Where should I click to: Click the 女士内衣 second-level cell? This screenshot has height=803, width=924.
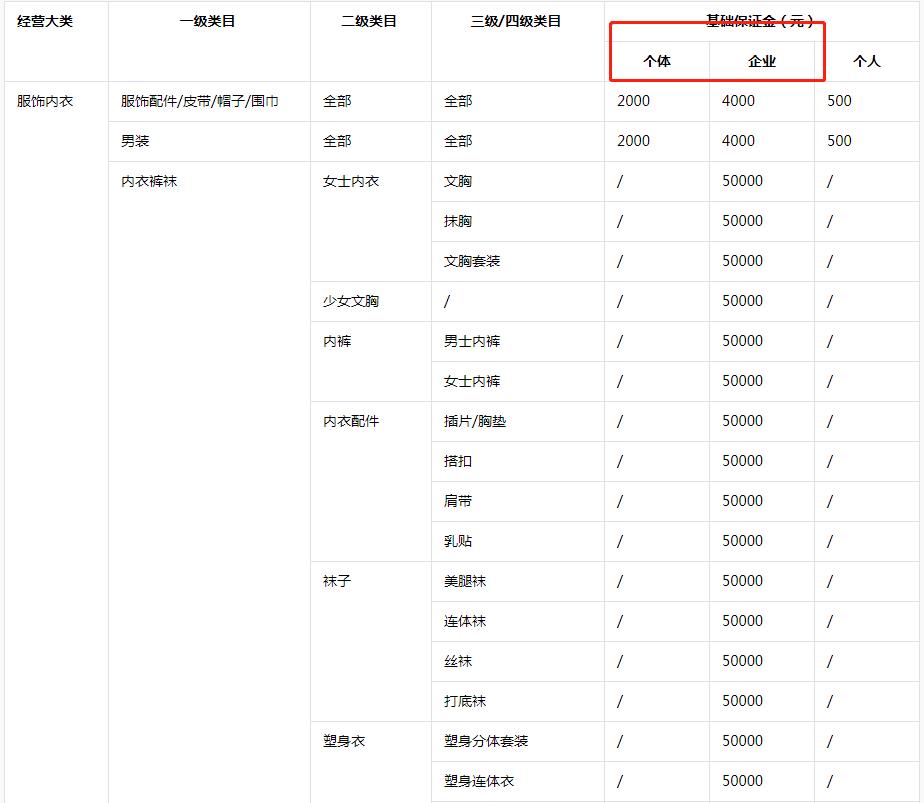click(350, 181)
